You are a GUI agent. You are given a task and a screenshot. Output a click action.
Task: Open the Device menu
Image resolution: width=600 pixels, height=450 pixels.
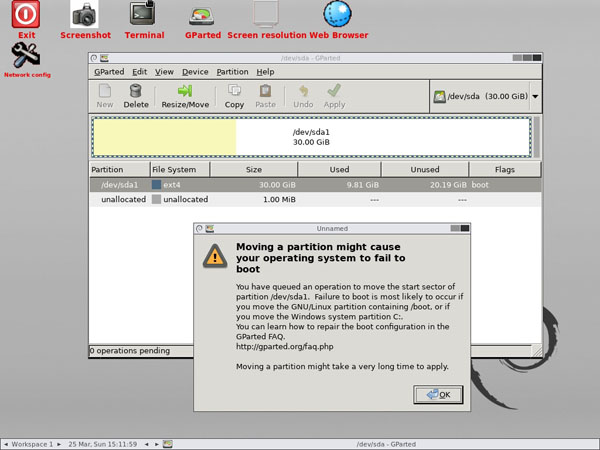(195, 72)
